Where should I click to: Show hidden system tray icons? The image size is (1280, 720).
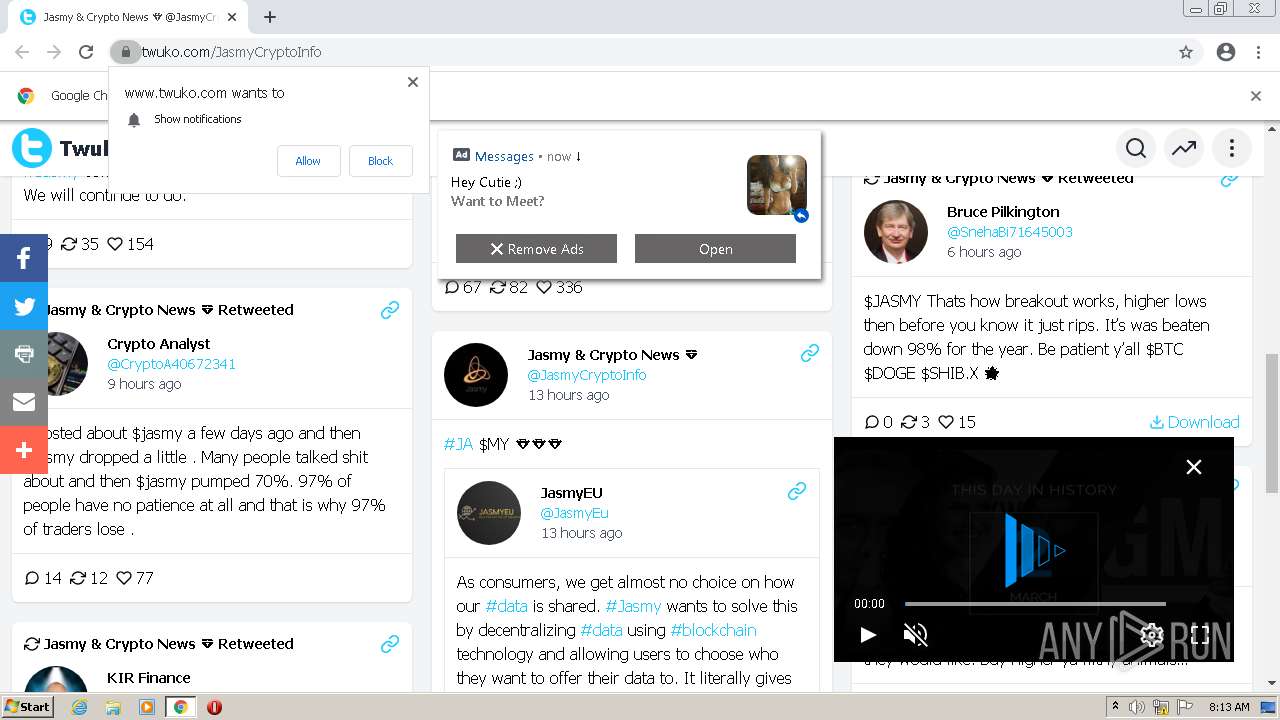[1116, 707]
